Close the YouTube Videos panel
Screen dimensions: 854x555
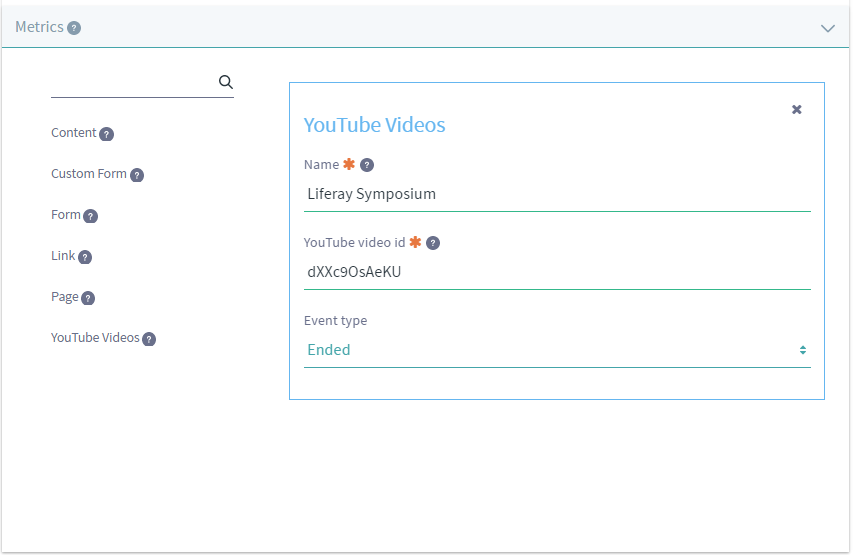(796, 109)
